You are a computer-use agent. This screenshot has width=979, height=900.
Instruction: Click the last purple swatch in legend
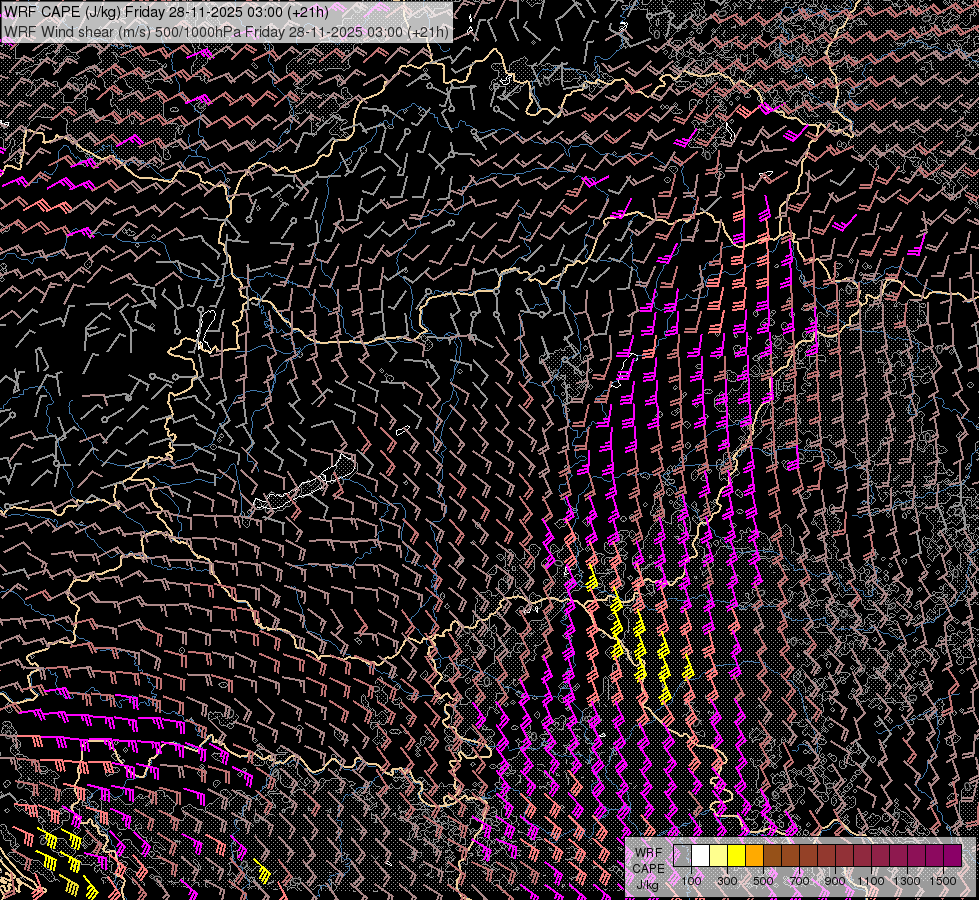click(952, 855)
